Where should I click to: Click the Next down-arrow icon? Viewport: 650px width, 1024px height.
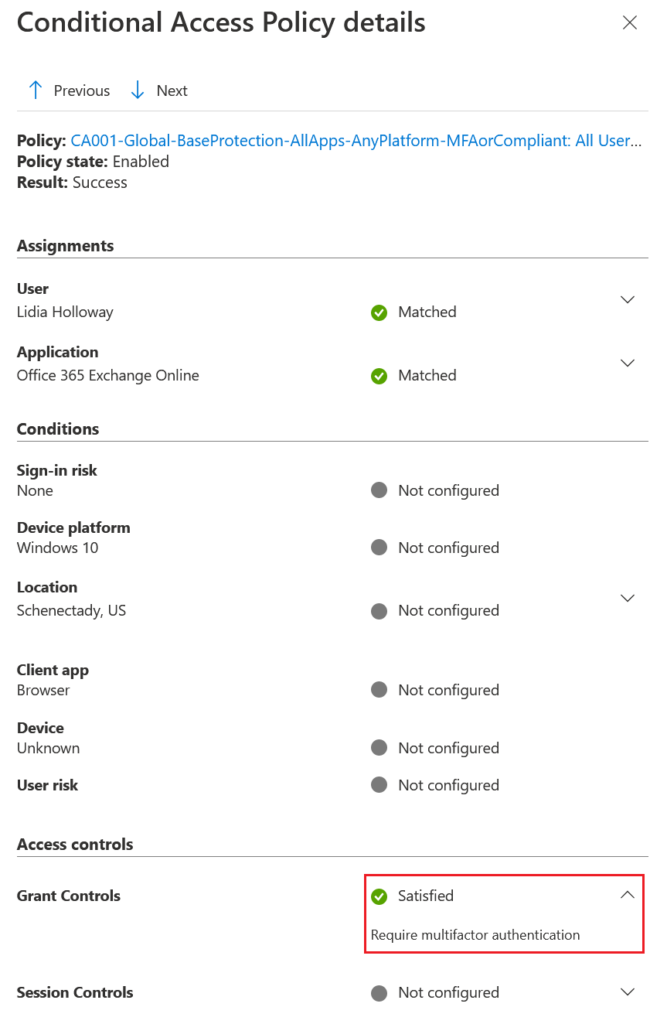point(138,90)
